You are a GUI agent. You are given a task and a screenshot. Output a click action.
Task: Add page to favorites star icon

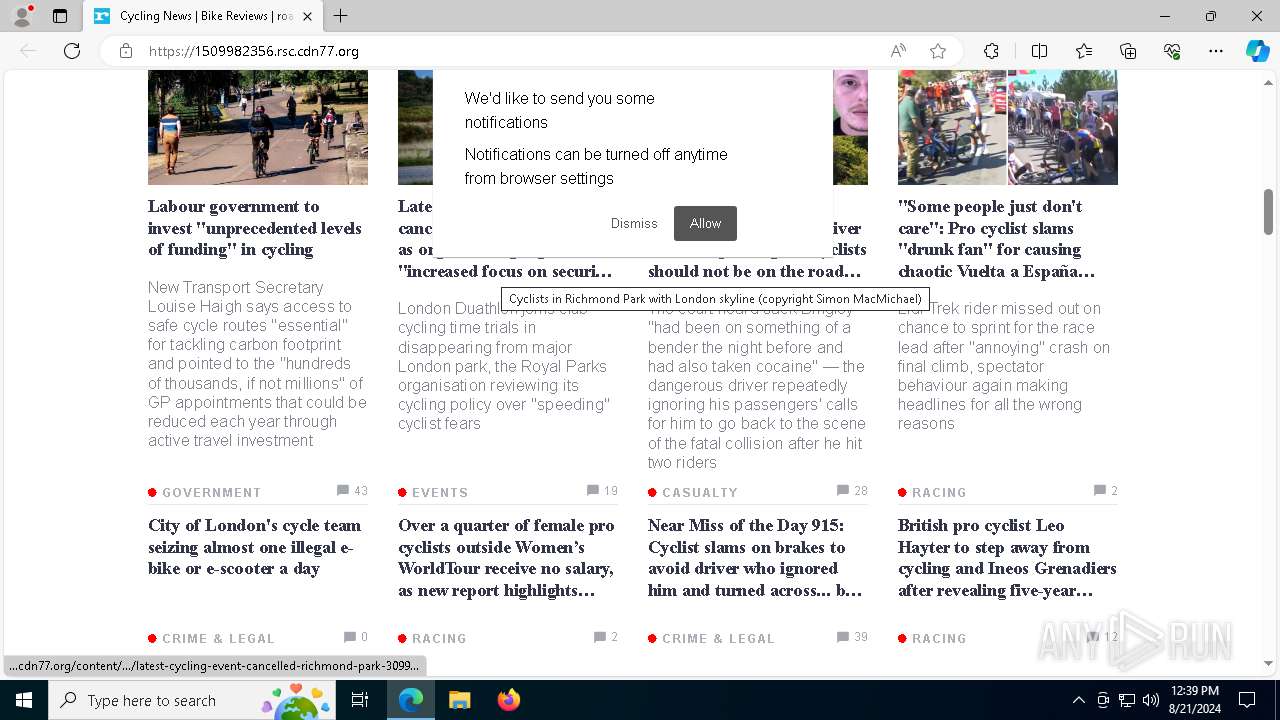tap(938, 51)
